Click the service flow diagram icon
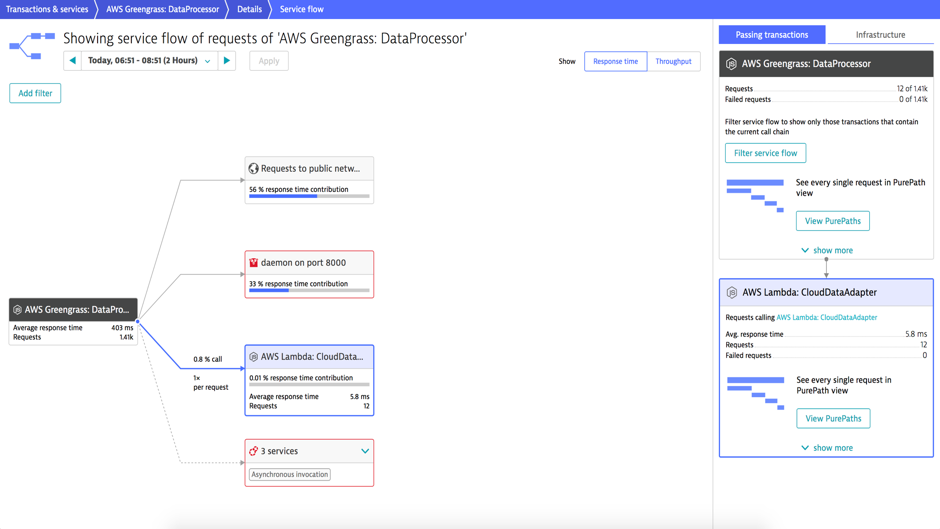The image size is (940, 529). [x=32, y=46]
